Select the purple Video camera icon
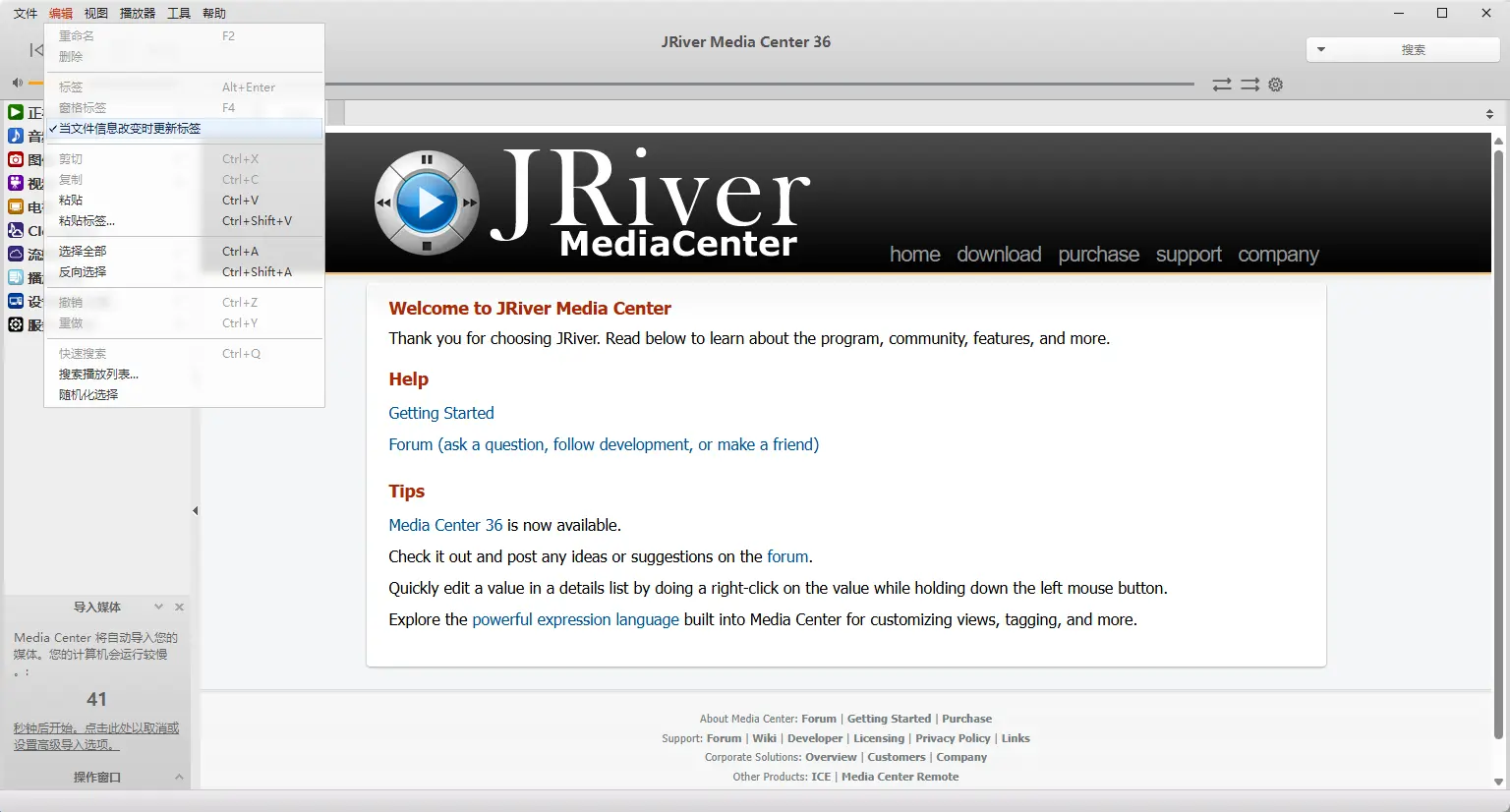Screen dimensions: 1510x812 [x=16, y=183]
